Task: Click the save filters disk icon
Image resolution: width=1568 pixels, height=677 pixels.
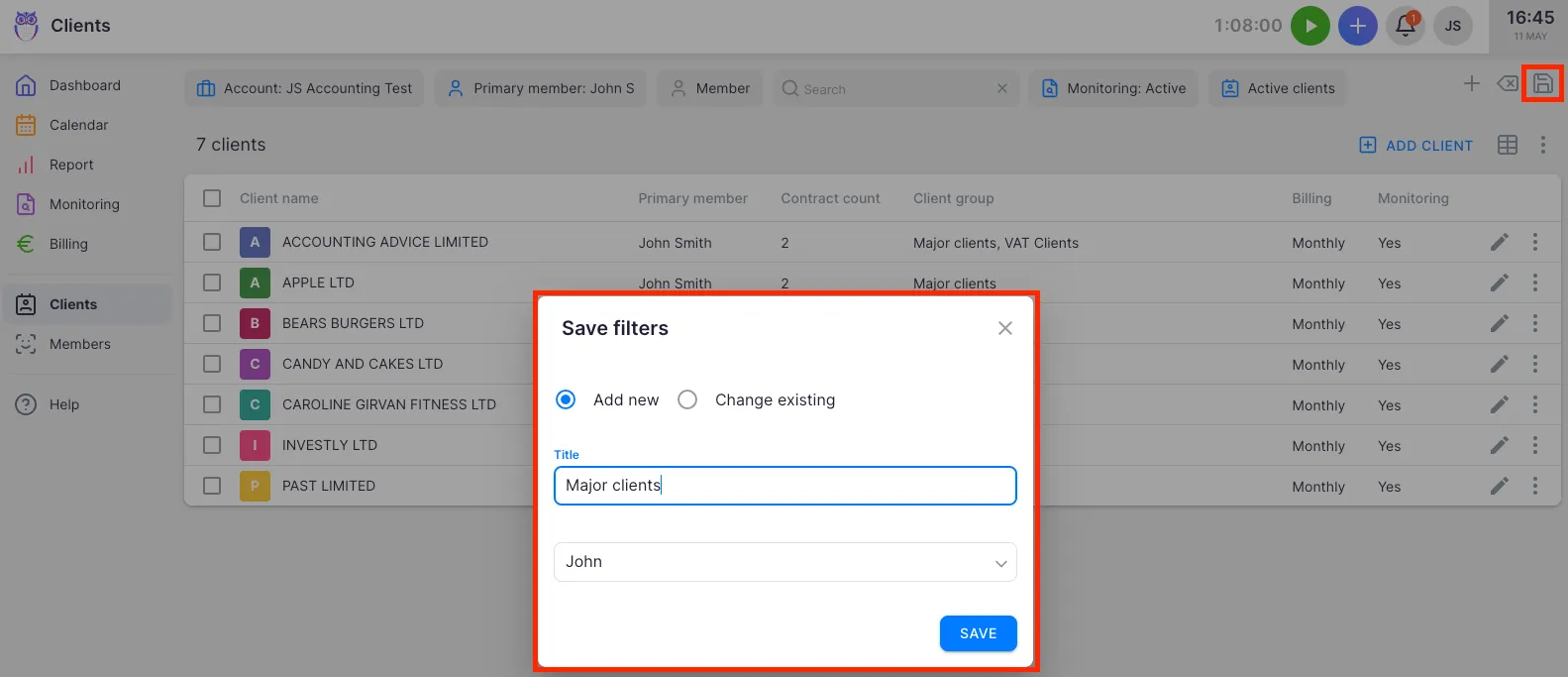Action: coord(1542,84)
